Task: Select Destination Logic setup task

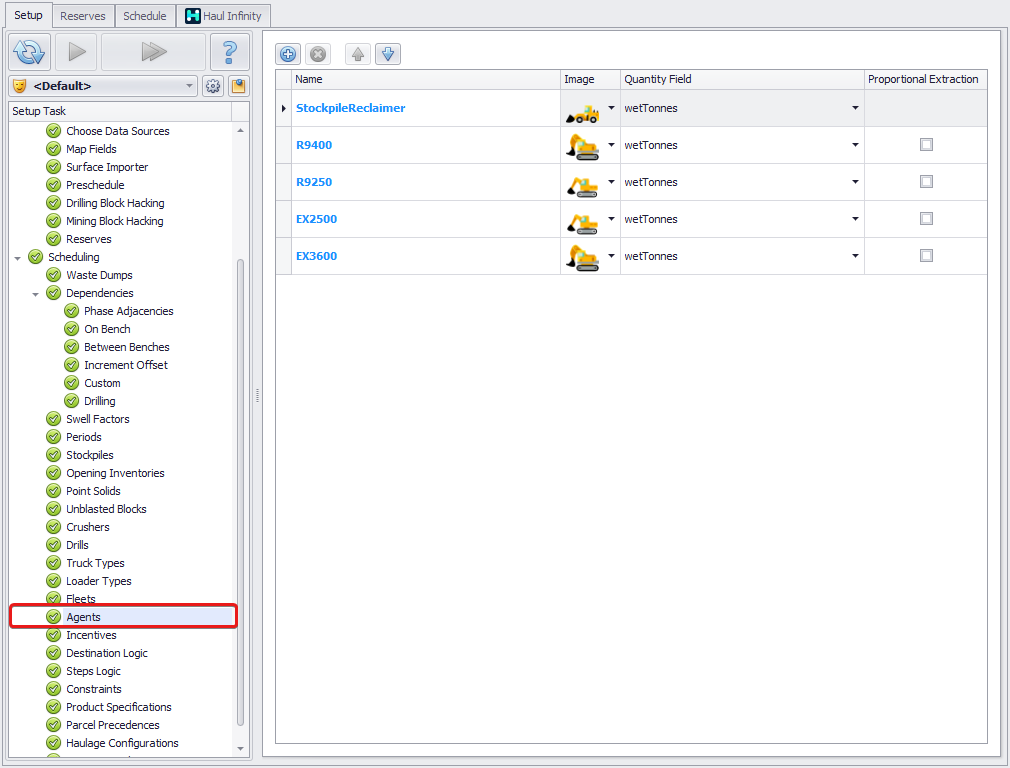Action: 106,653
